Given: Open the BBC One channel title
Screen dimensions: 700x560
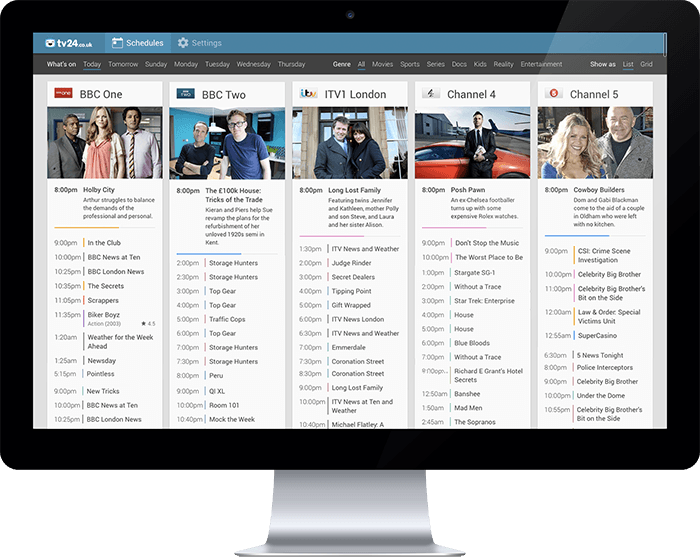Looking at the screenshot, I should pos(101,94).
